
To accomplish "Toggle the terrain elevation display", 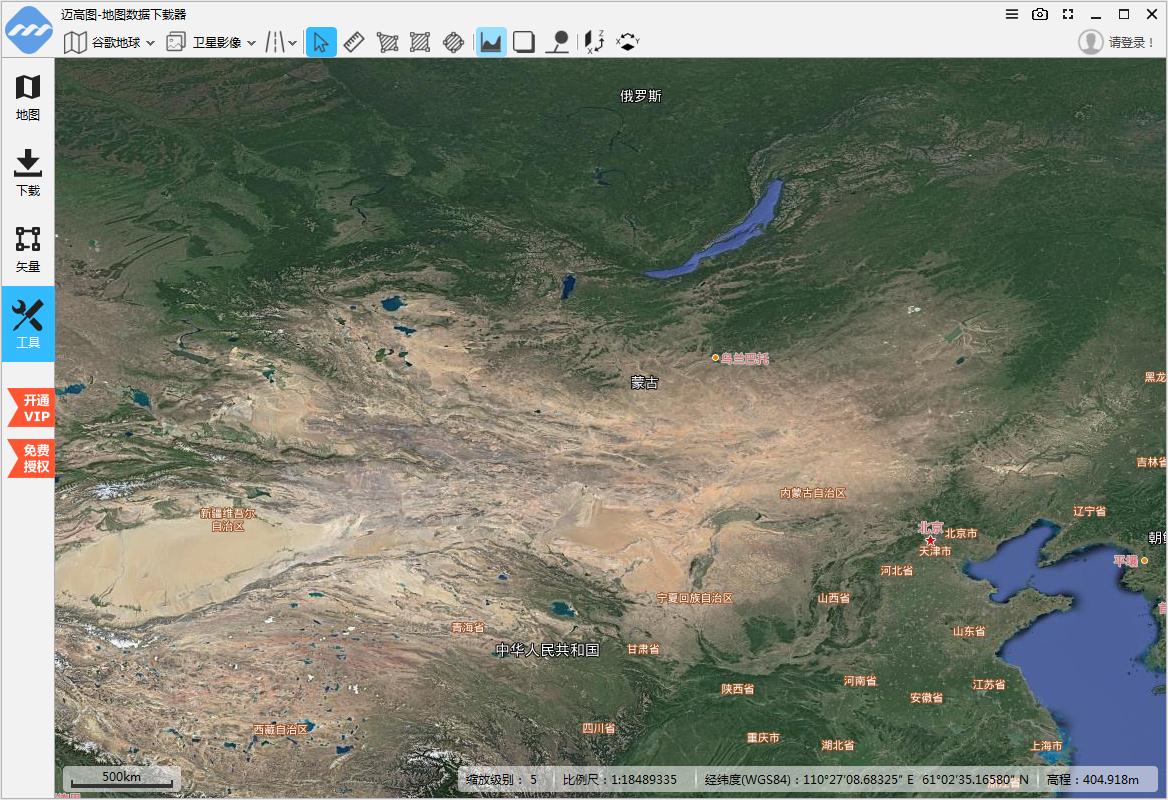I will click(x=490, y=42).
